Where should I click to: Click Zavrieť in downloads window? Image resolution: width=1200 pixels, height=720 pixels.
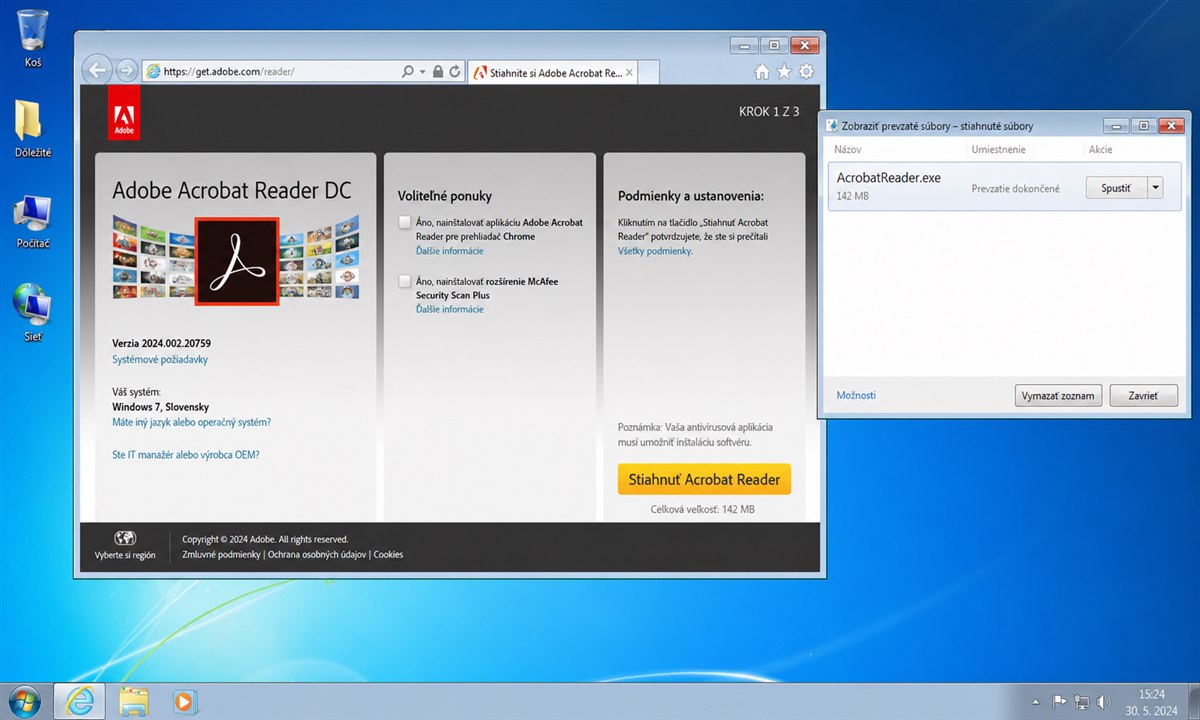point(1144,396)
